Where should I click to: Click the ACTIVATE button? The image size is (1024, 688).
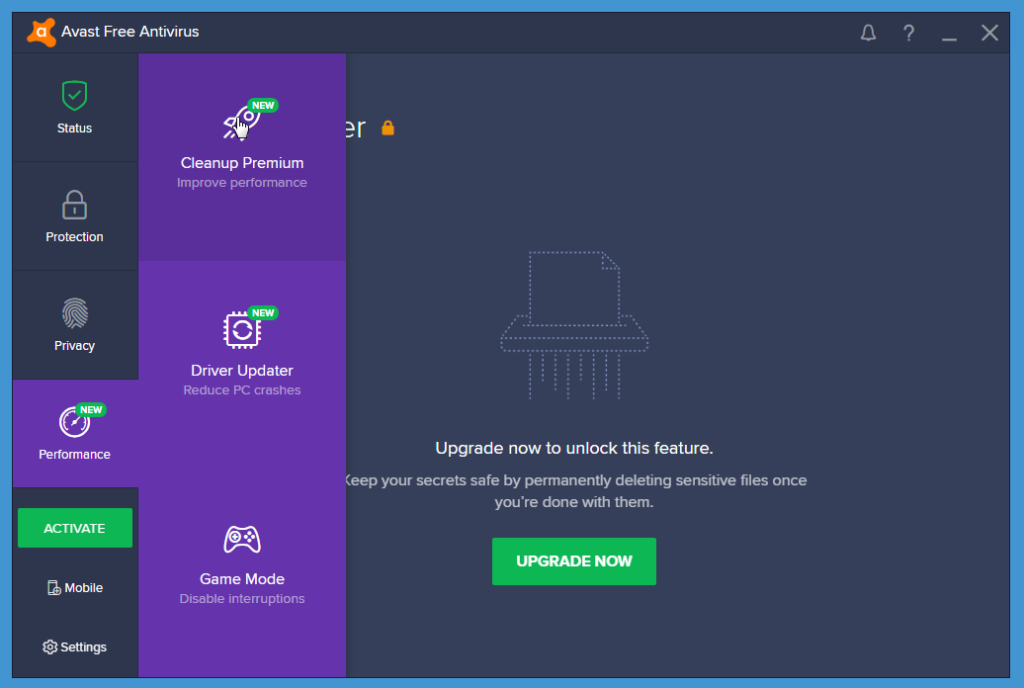[x=75, y=528]
